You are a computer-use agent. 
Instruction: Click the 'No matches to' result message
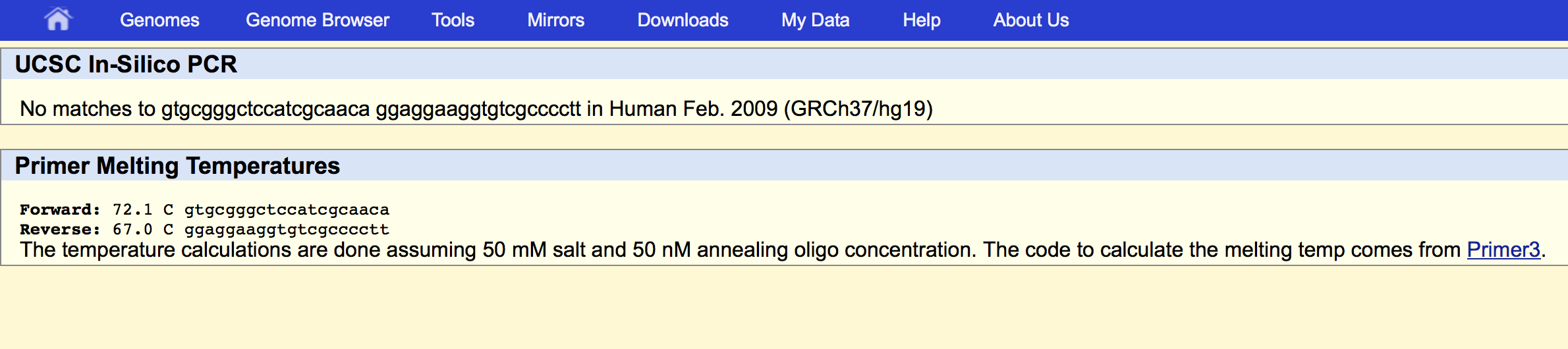pos(88,109)
